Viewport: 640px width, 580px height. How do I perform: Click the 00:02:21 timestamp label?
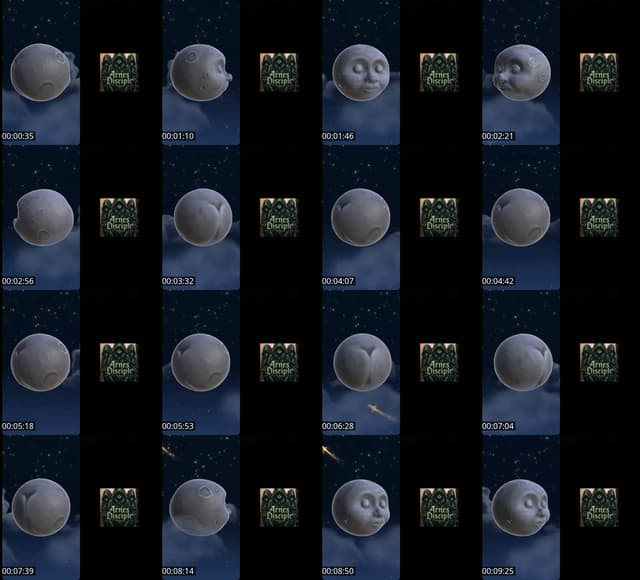click(498, 136)
